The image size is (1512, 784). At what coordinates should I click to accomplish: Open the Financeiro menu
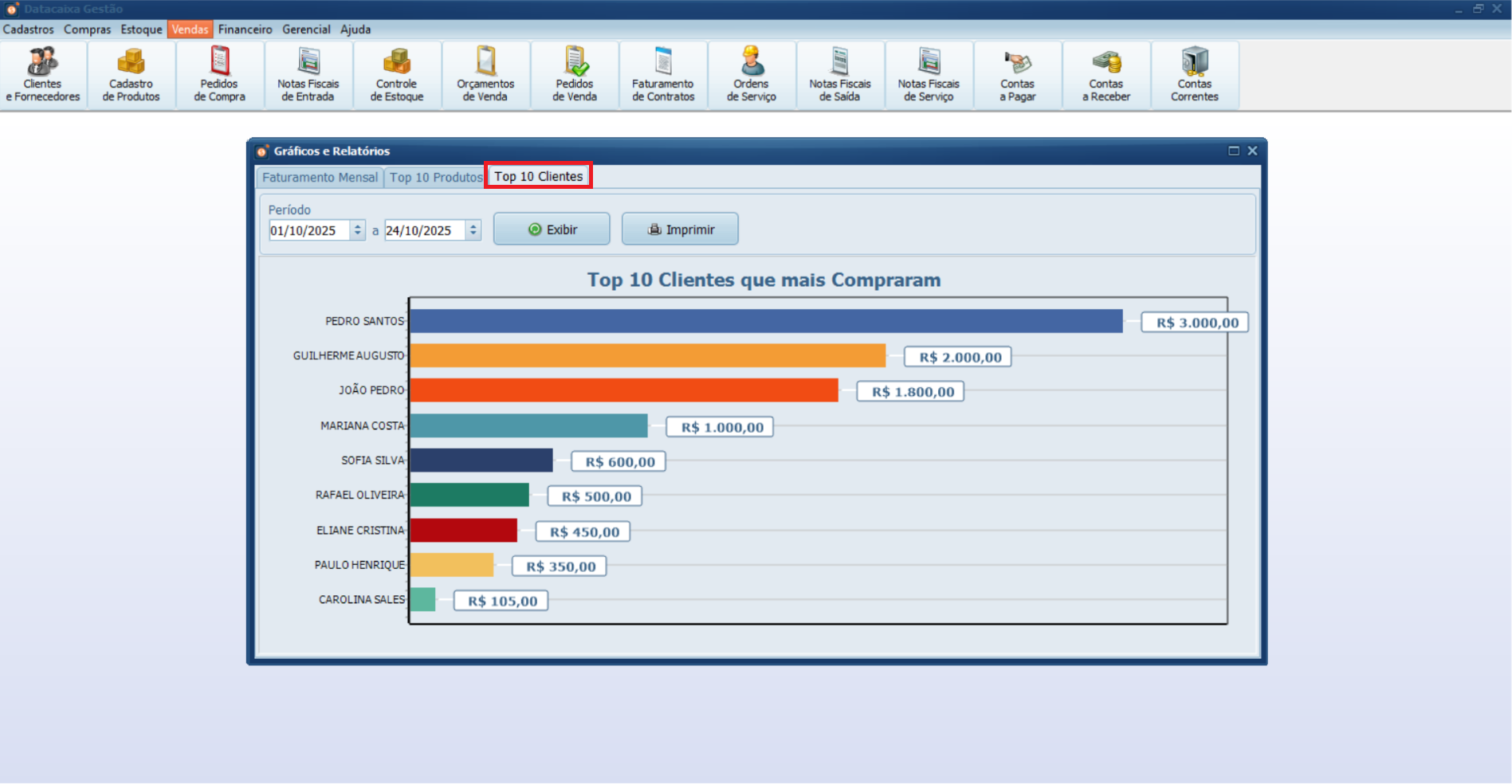coord(245,29)
